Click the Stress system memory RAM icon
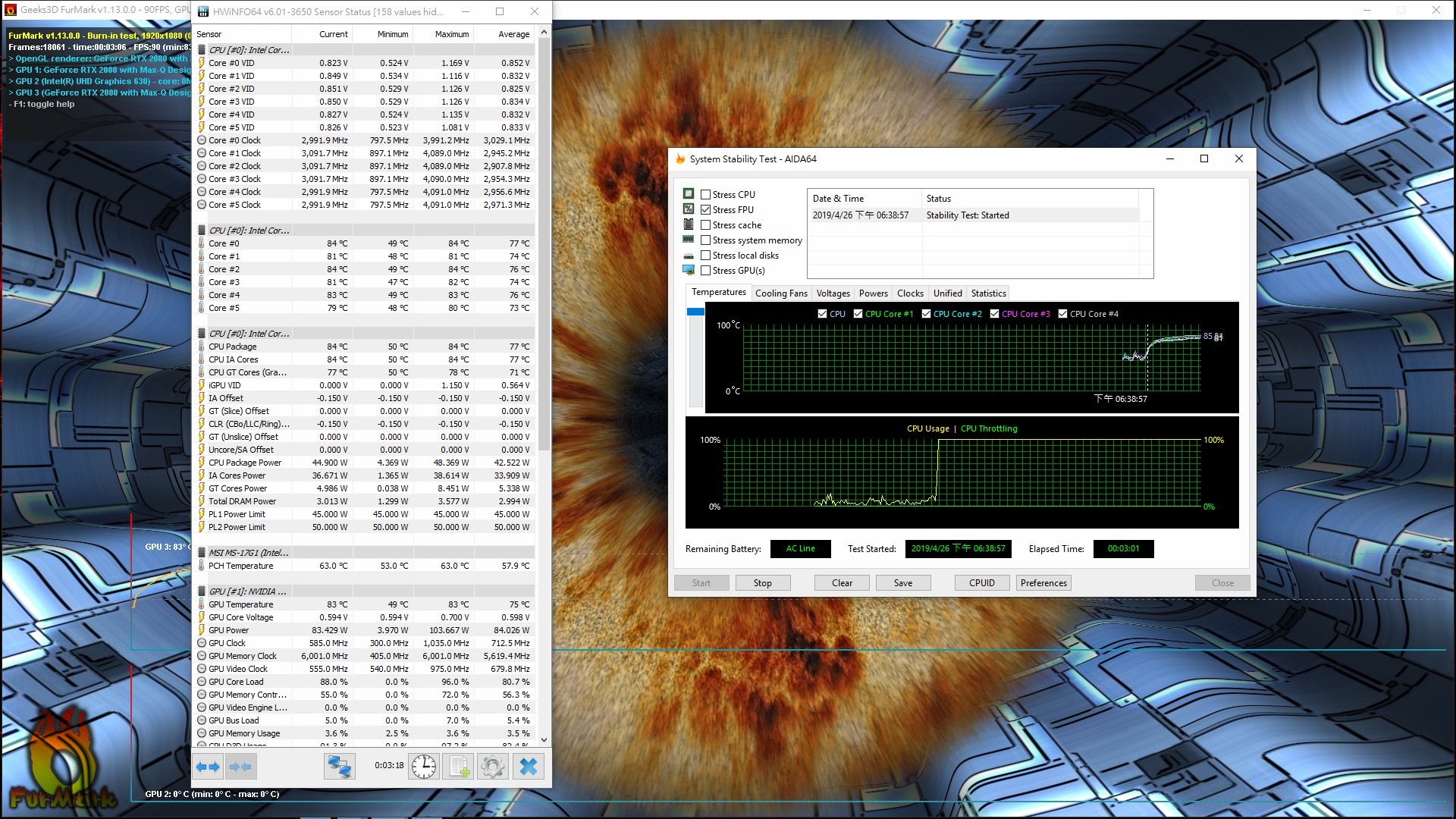 coord(689,240)
